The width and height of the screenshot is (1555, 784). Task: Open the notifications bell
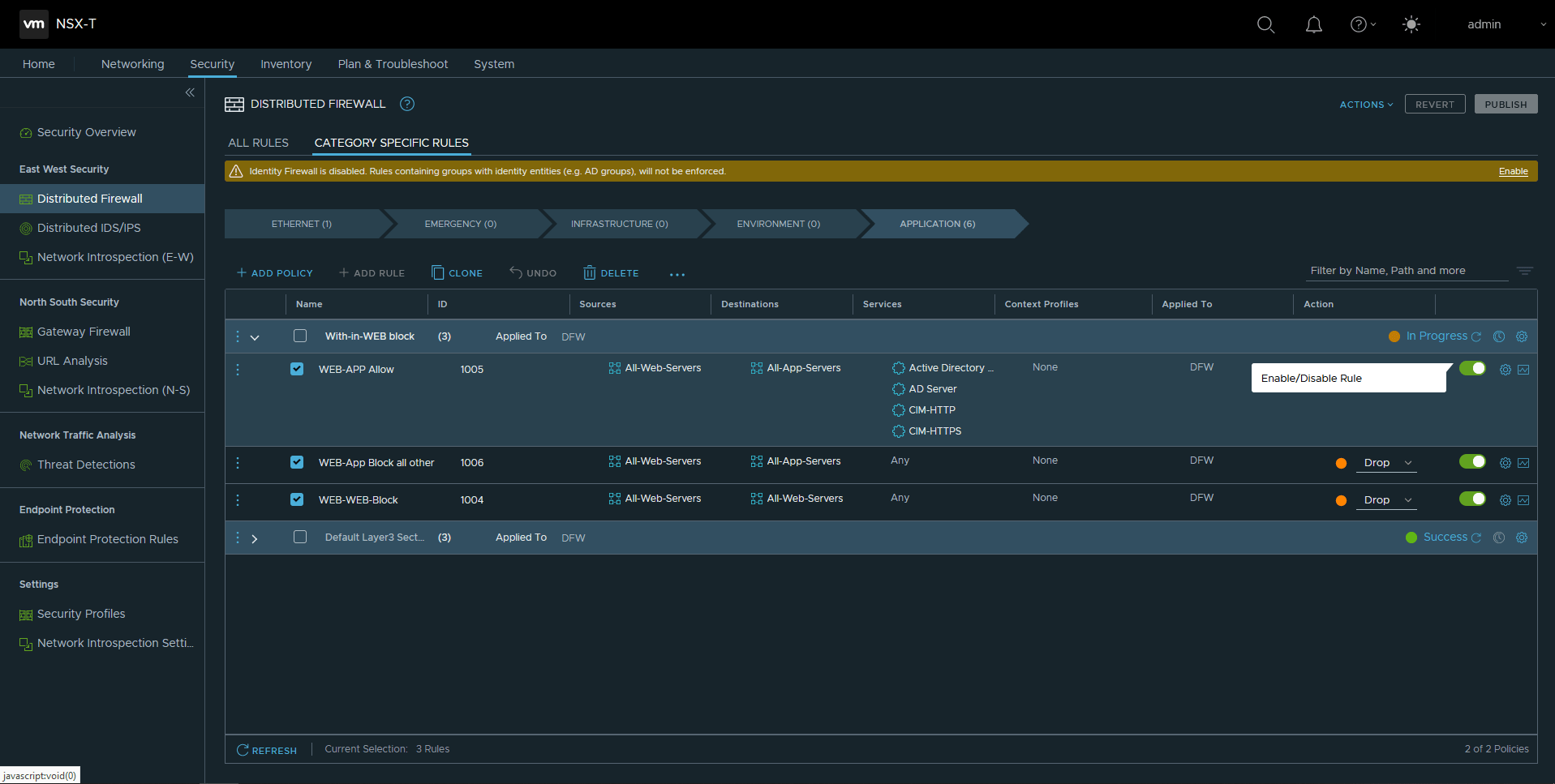tap(1313, 24)
